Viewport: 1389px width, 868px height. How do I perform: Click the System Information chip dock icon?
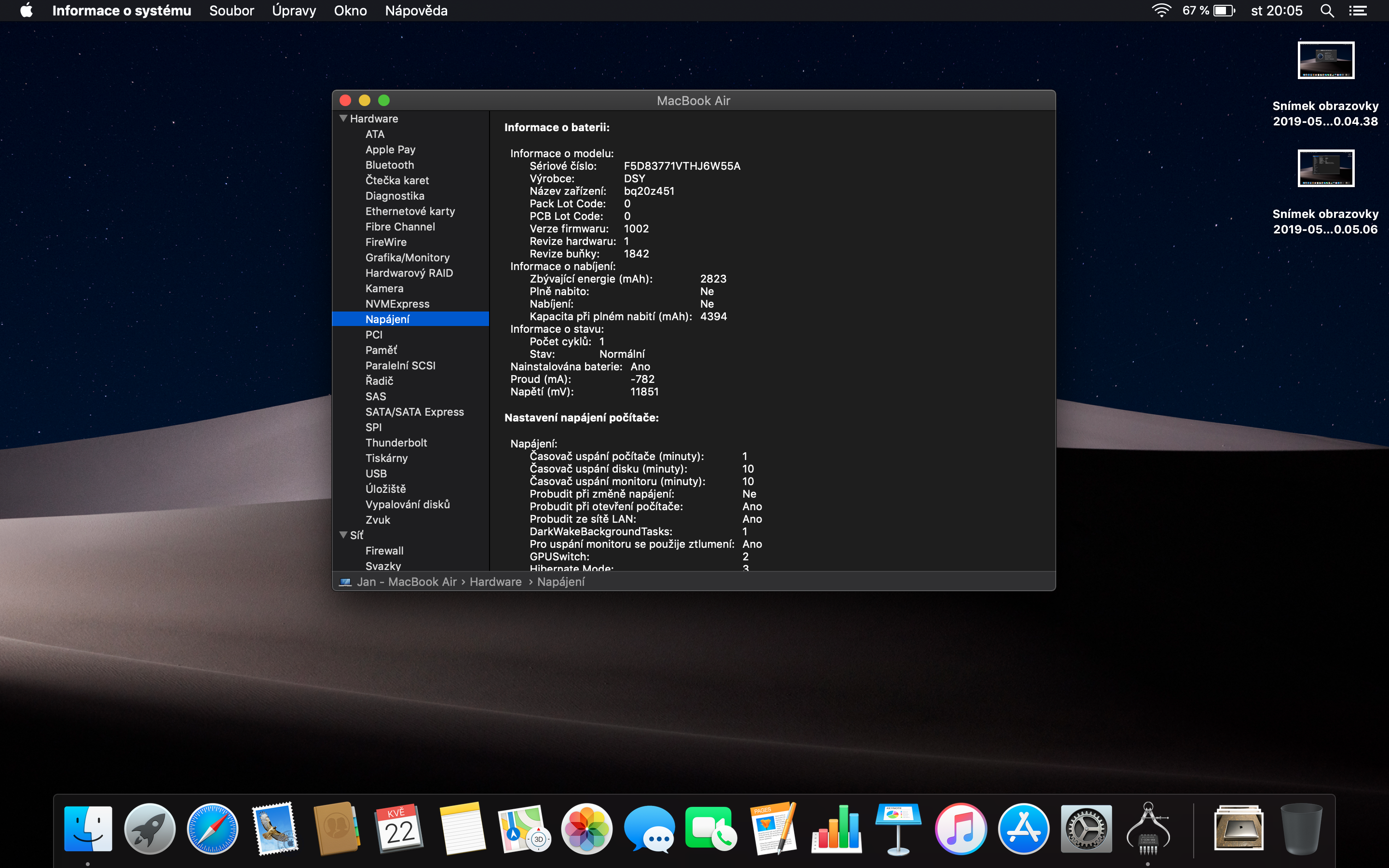pyautogui.click(x=1148, y=828)
